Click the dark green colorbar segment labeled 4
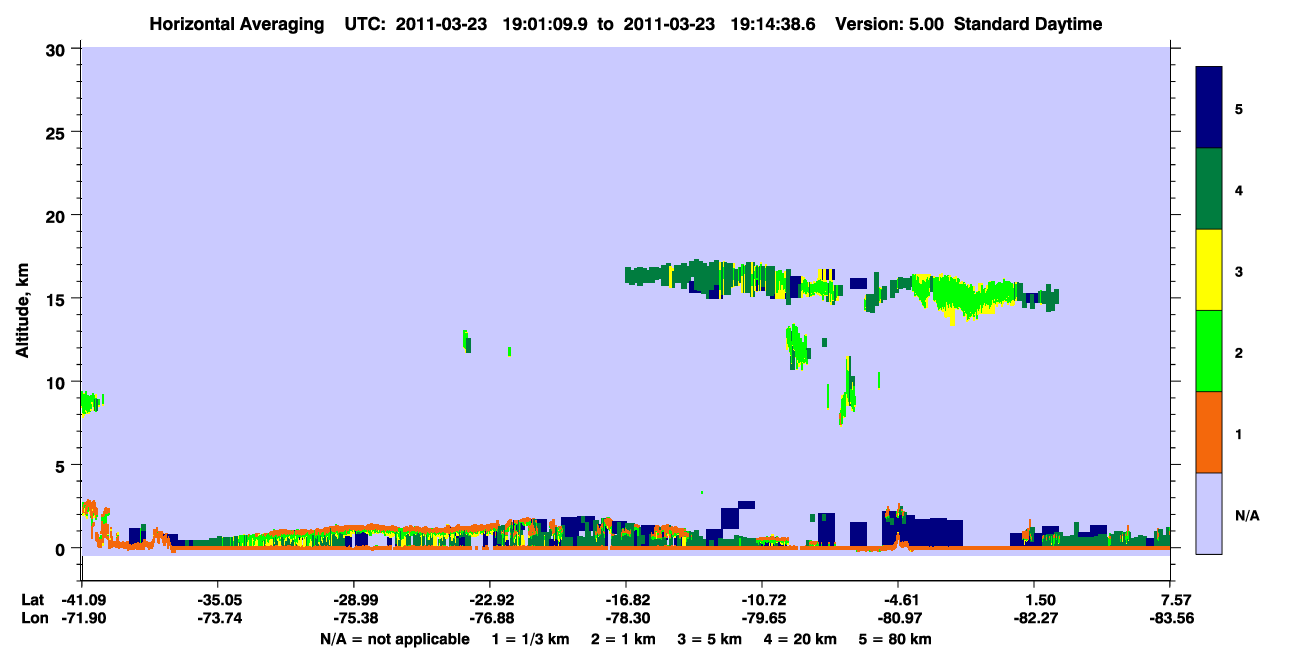The height and width of the screenshot is (667, 1300). click(1209, 189)
